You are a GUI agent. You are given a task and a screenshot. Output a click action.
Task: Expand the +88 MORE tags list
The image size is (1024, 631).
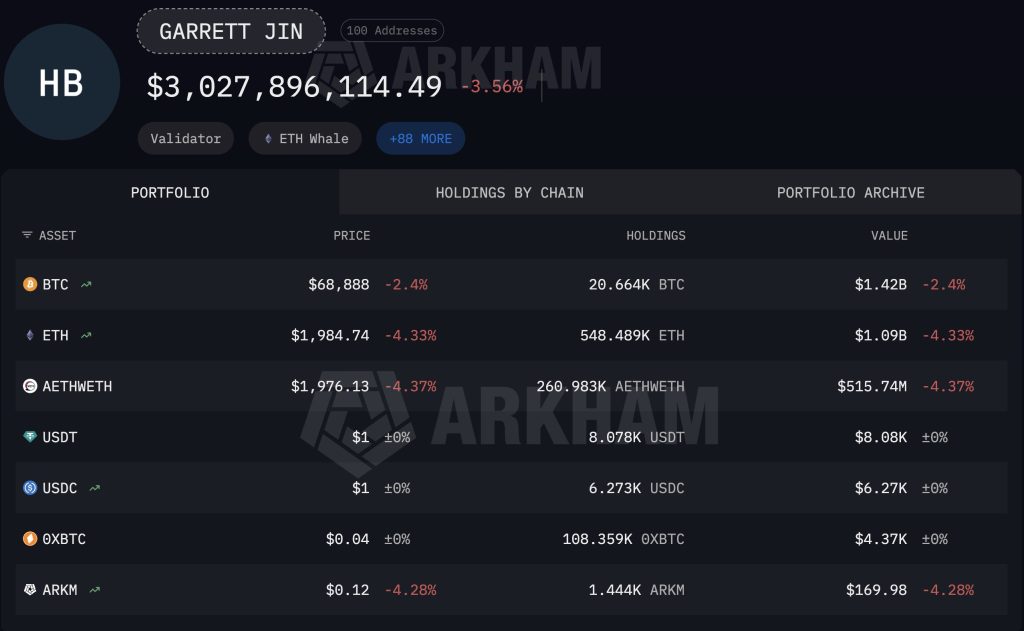point(420,138)
